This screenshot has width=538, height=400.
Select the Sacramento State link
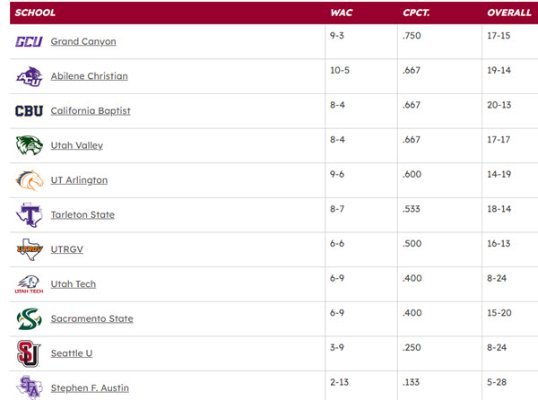coord(92,319)
